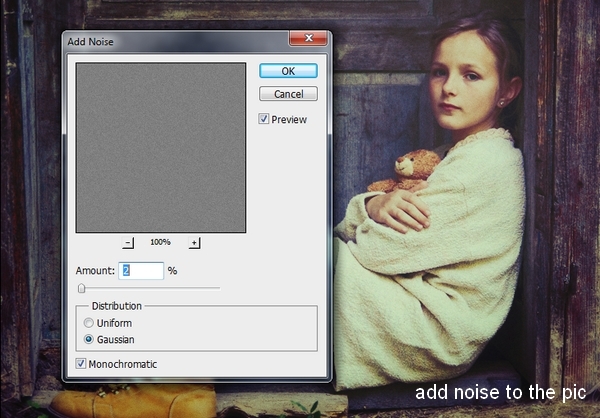This screenshot has height=418, width=600.
Task: Click into the Amount percentage field
Action: click(x=141, y=270)
